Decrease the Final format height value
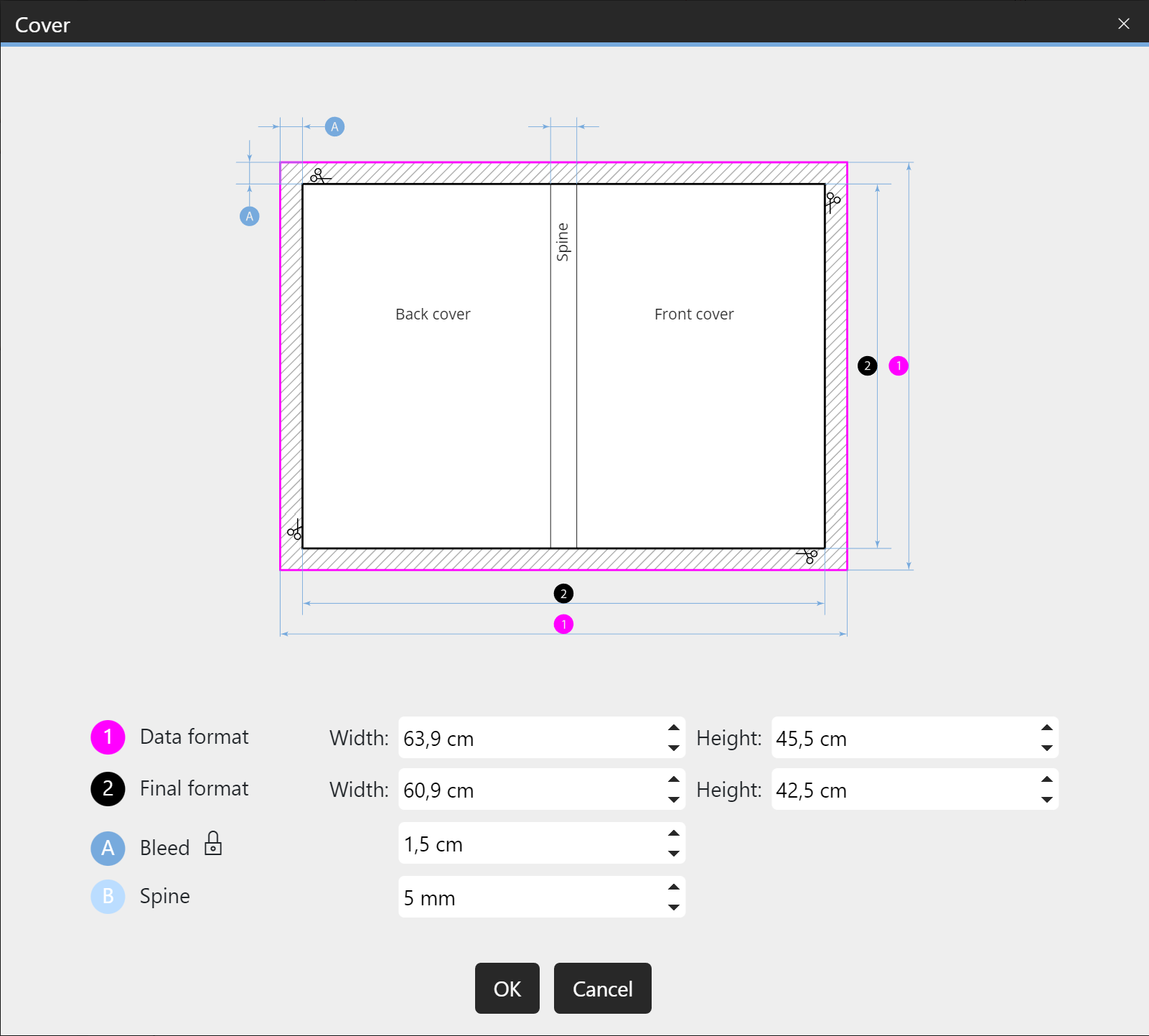This screenshot has height=1036, width=1149. point(1046,800)
